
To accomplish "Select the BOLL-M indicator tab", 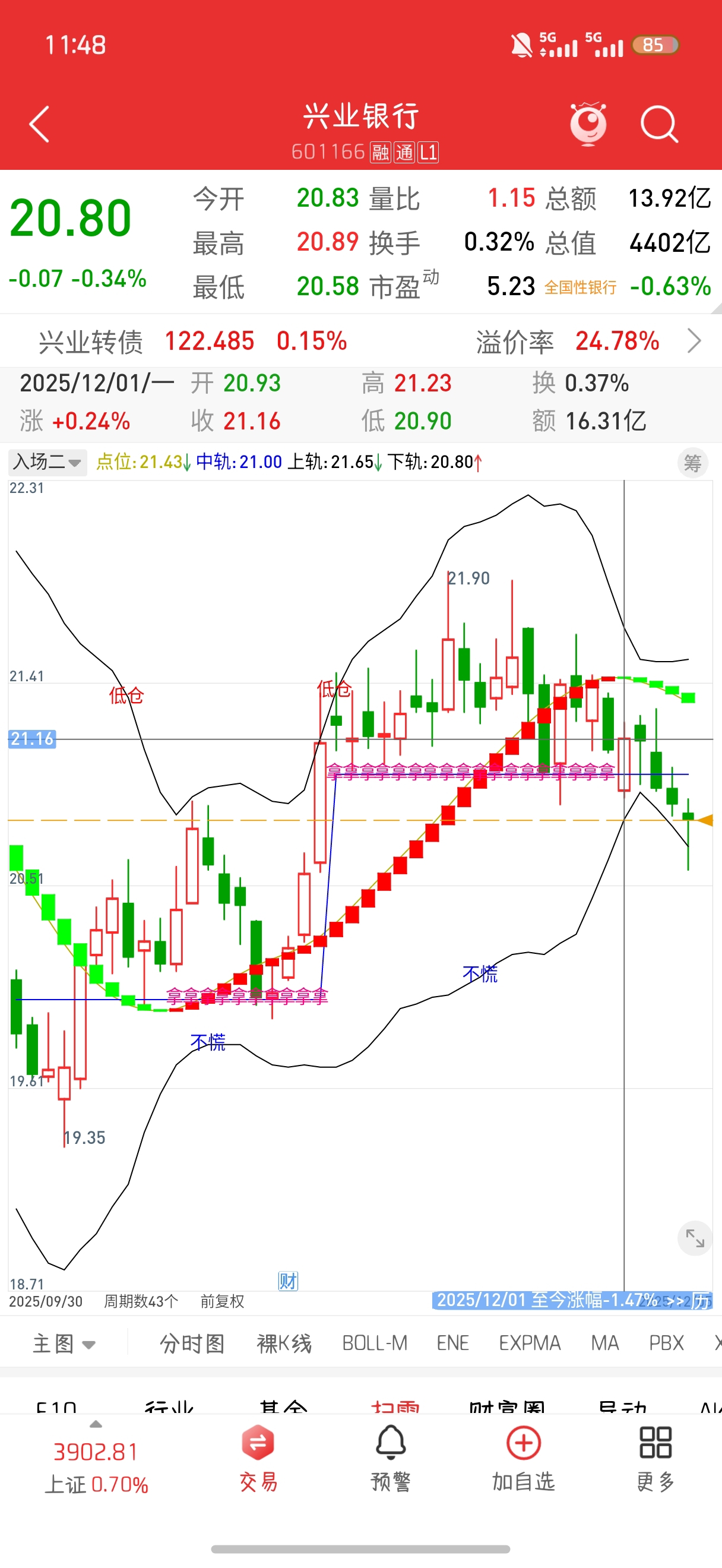I will pyautogui.click(x=375, y=1343).
